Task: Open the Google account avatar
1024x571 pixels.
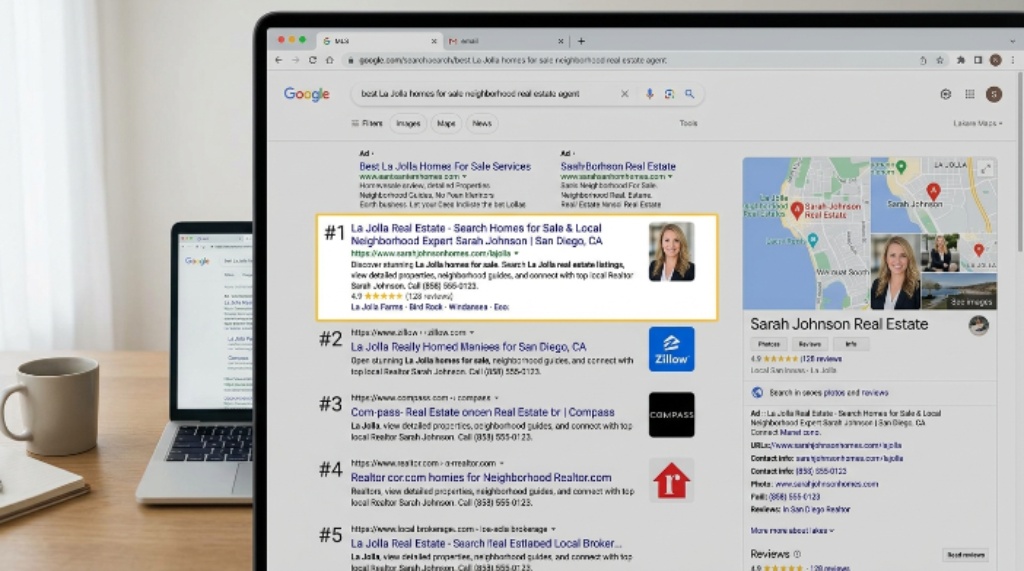Action: coord(994,94)
